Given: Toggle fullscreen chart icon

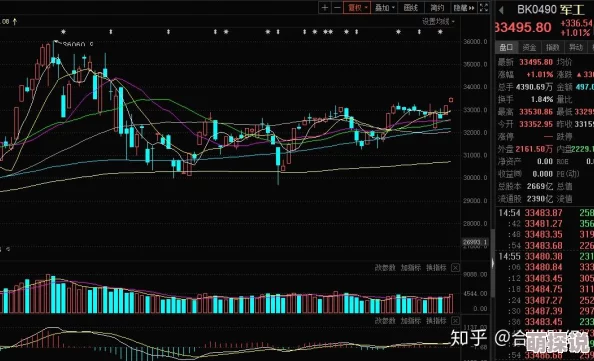Looking at the screenshot, I should pyautogui.click(x=484, y=8).
